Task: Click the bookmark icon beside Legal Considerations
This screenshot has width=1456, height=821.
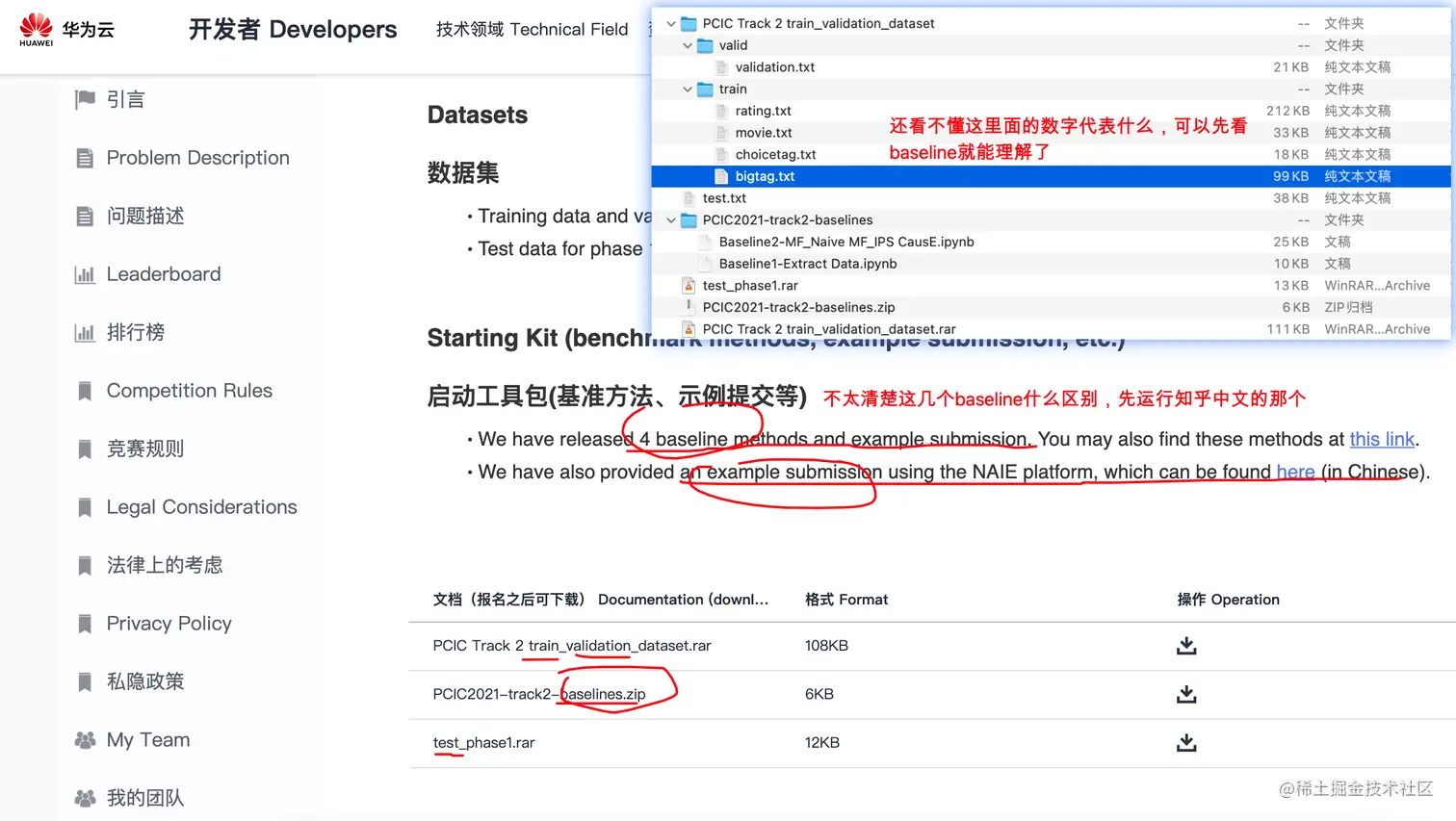Action: 85,507
